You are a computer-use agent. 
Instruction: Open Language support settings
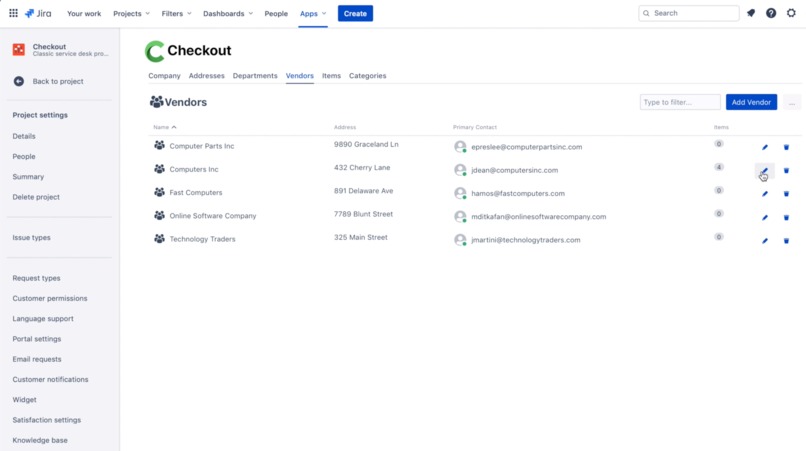pos(43,319)
